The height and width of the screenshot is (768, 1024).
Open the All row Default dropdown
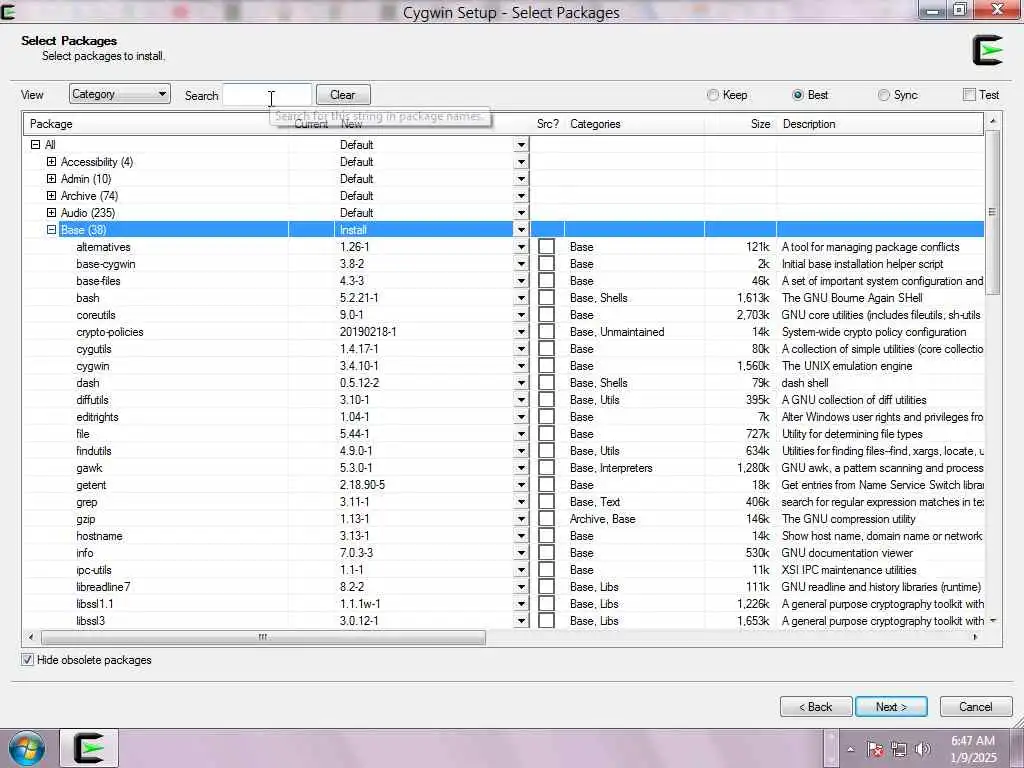tap(521, 145)
